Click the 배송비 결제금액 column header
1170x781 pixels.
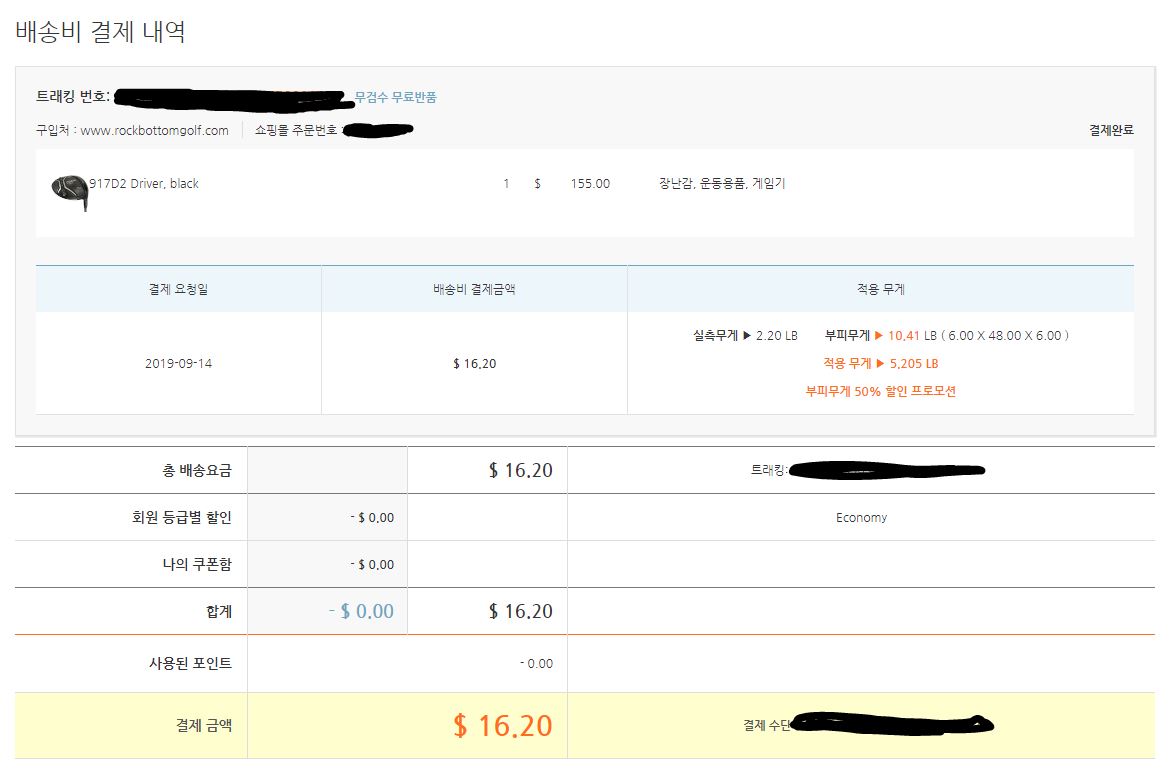click(x=474, y=290)
